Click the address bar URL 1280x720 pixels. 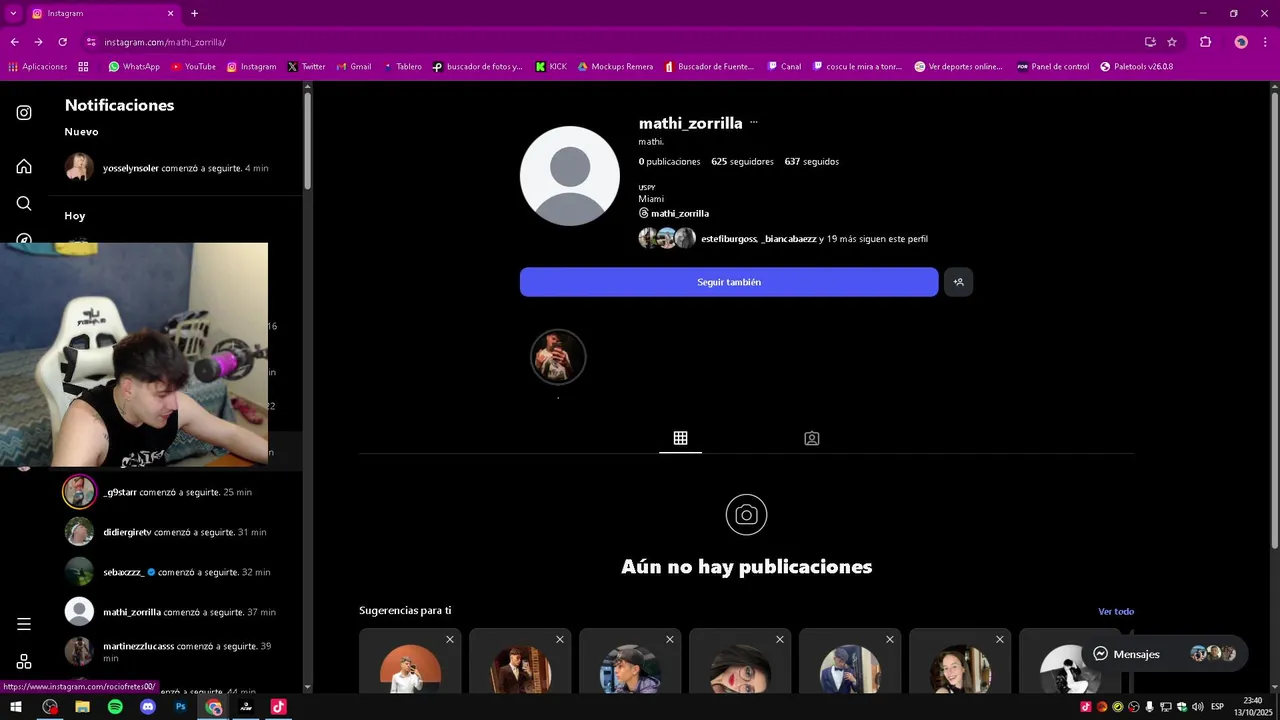tap(165, 42)
